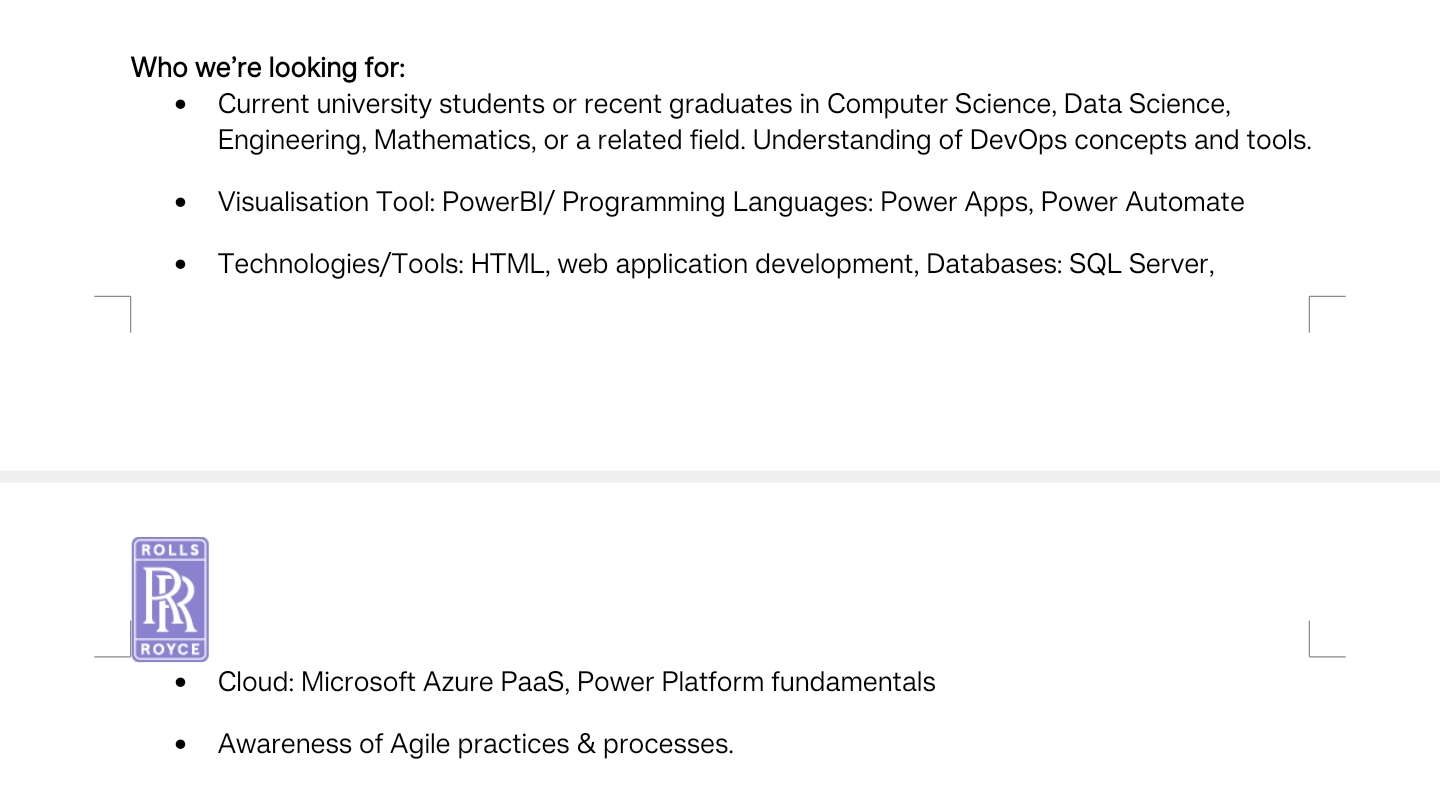This screenshot has height=803, width=1440.
Task: Click the text "SQL Server,"
Action: pos(1141,264)
